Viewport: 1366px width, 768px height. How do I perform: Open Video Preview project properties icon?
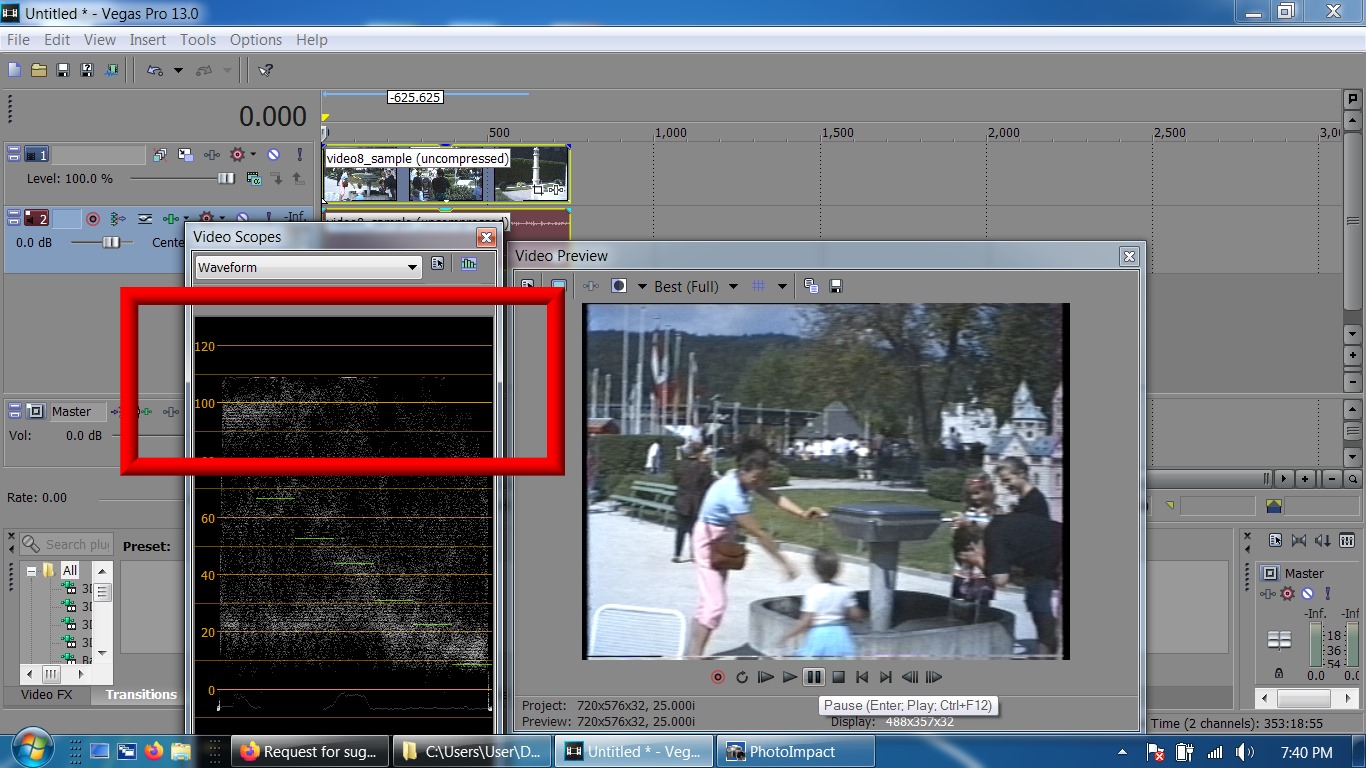pyautogui.click(x=526, y=286)
